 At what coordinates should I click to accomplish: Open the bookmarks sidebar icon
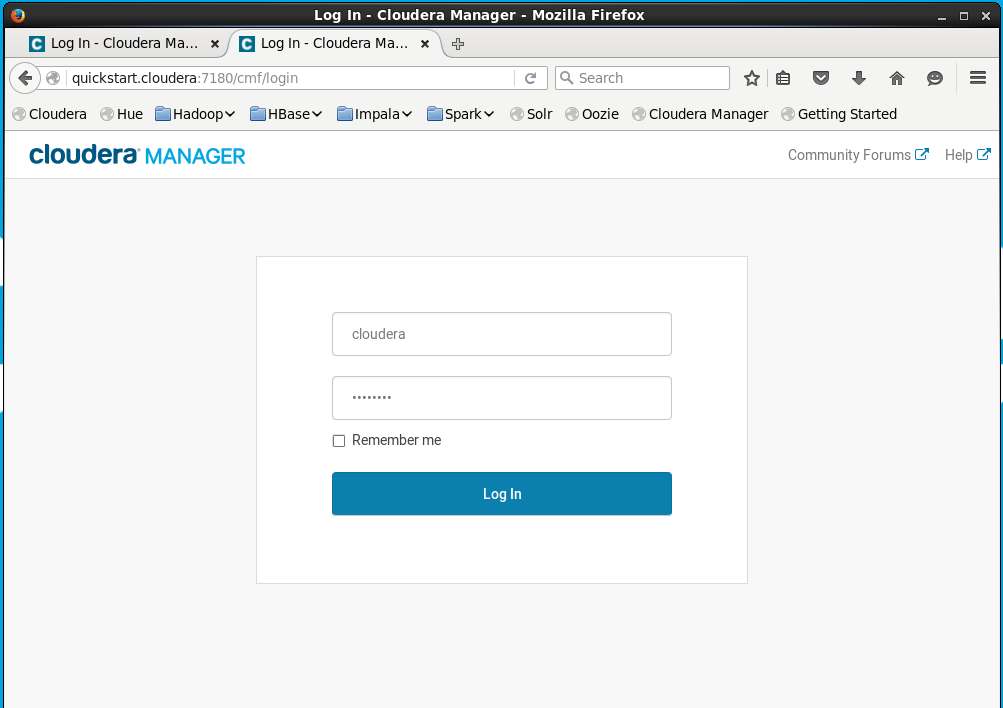click(x=782, y=77)
